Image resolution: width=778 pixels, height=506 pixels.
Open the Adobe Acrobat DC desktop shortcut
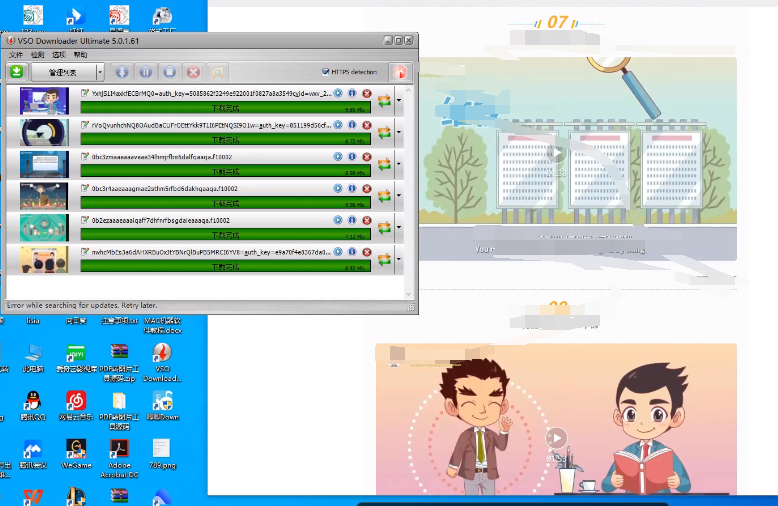point(118,451)
